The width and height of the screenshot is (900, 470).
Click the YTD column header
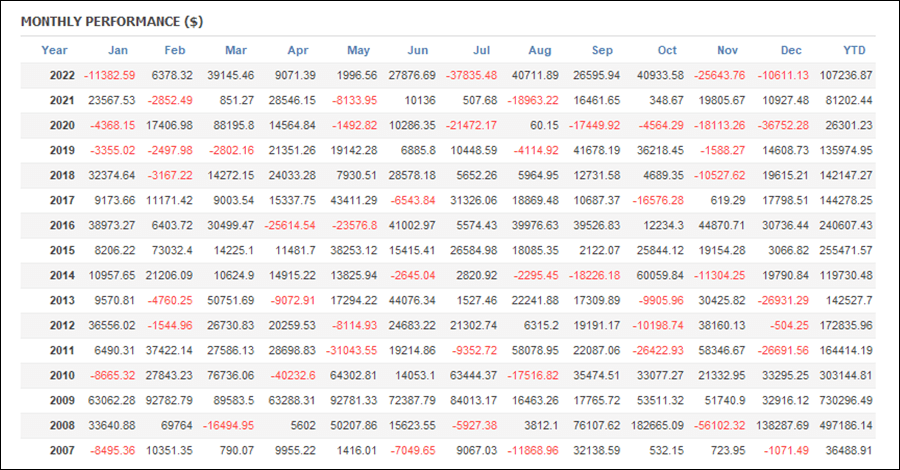854,51
